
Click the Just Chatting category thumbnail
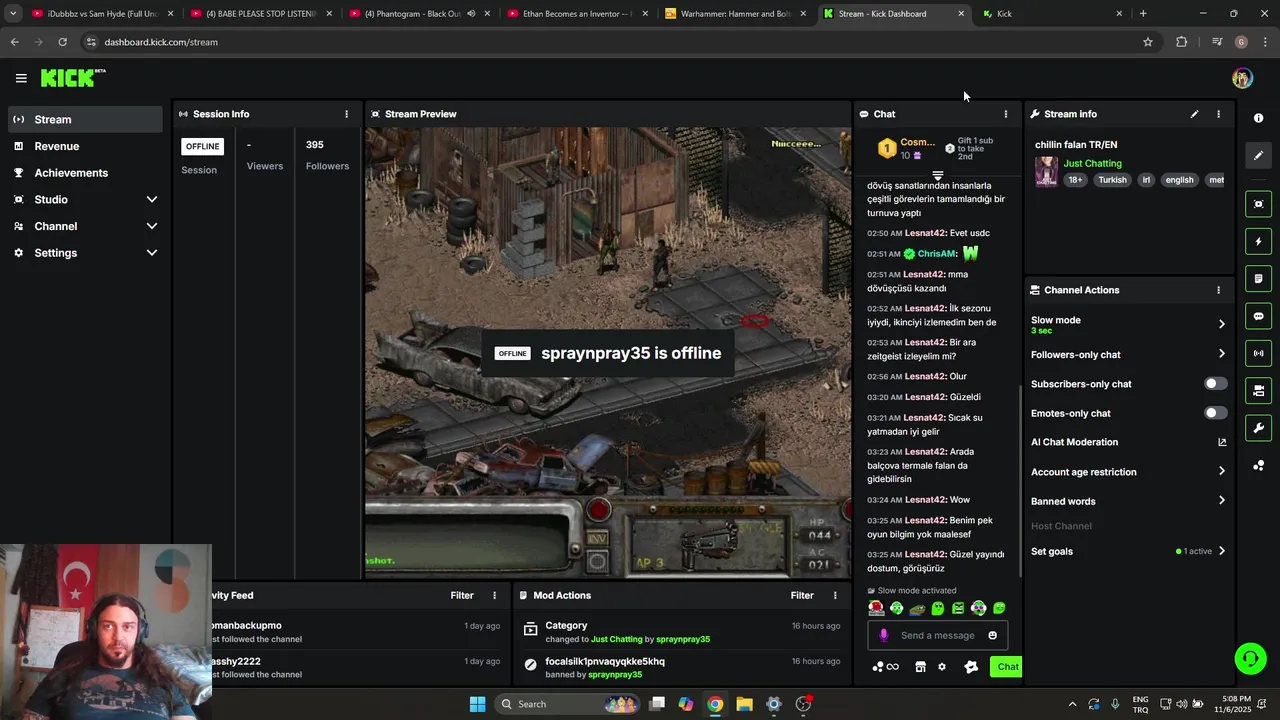[x=1046, y=171]
